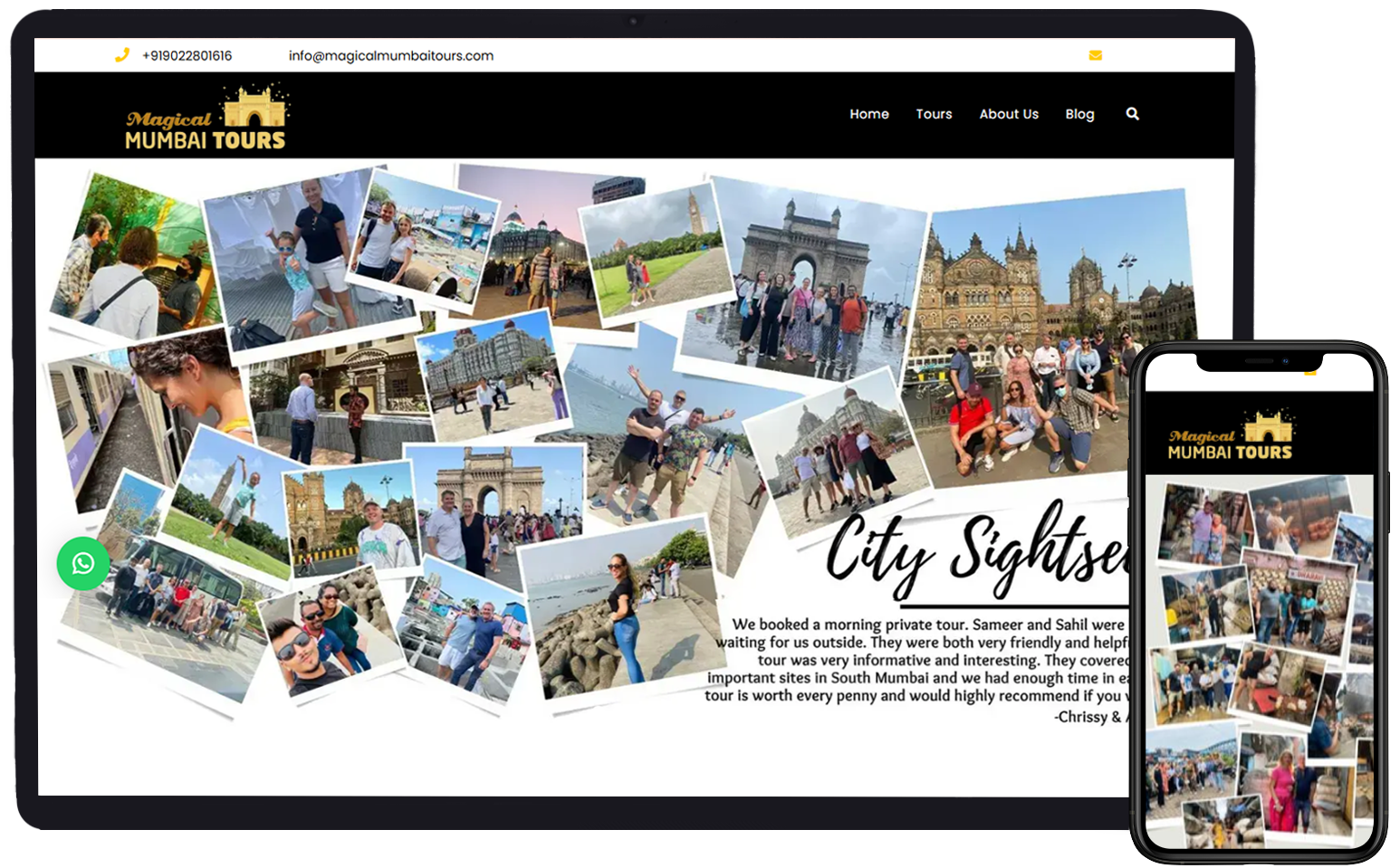Viewport: 1400px width, 868px height.
Task: Click the yellow envelope icon in top bar
Action: [1095, 55]
